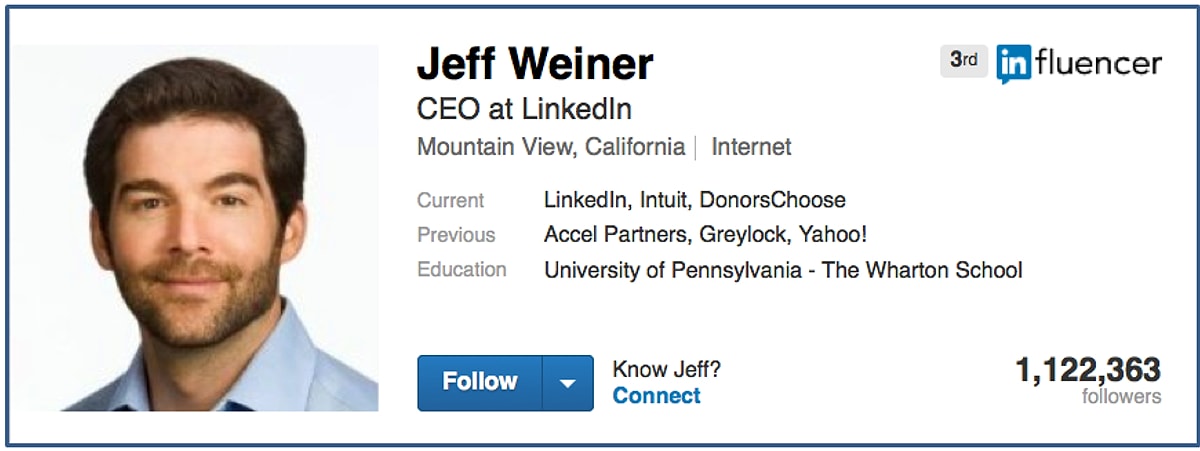Click the name Jeff Weiner heading

[x=535, y=65]
